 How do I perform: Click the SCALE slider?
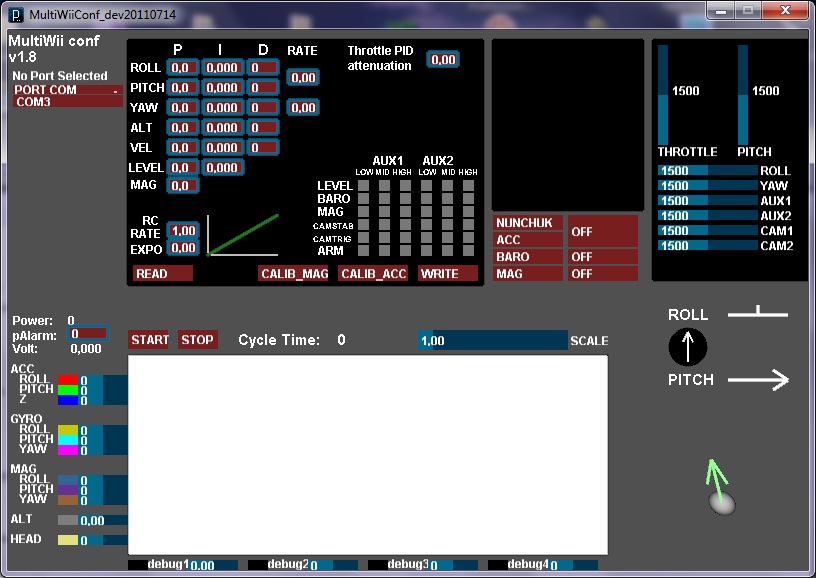pos(493,340)
